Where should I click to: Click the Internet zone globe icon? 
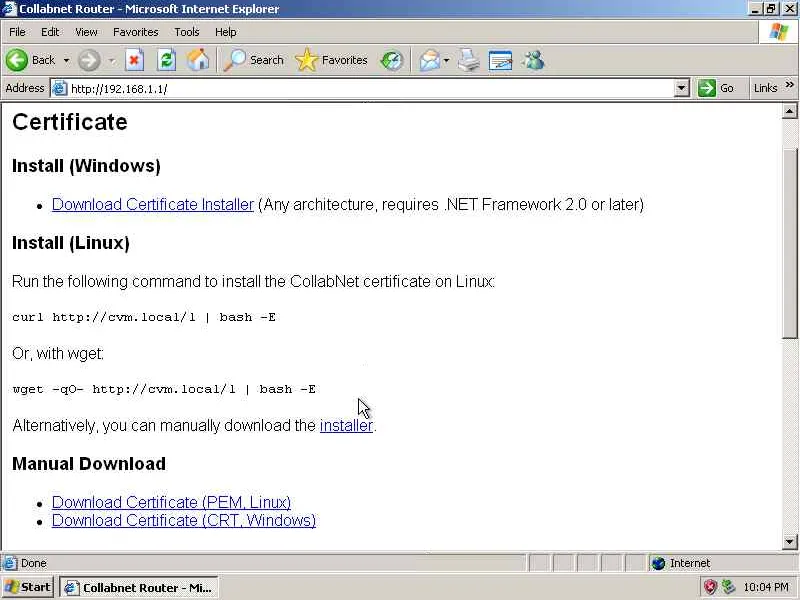pyautogui.click(x=658, y=563)
